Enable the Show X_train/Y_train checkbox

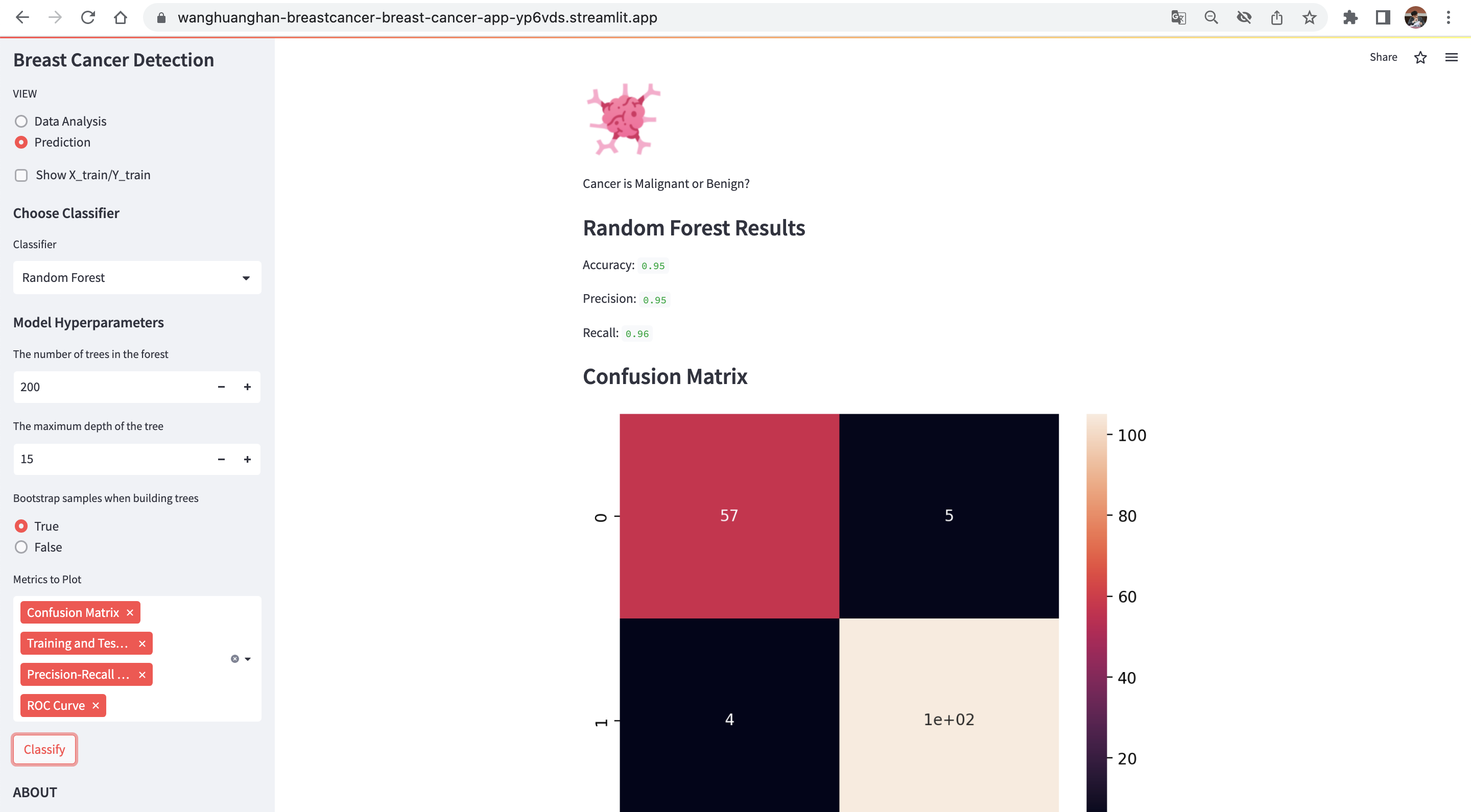(21, 175)
